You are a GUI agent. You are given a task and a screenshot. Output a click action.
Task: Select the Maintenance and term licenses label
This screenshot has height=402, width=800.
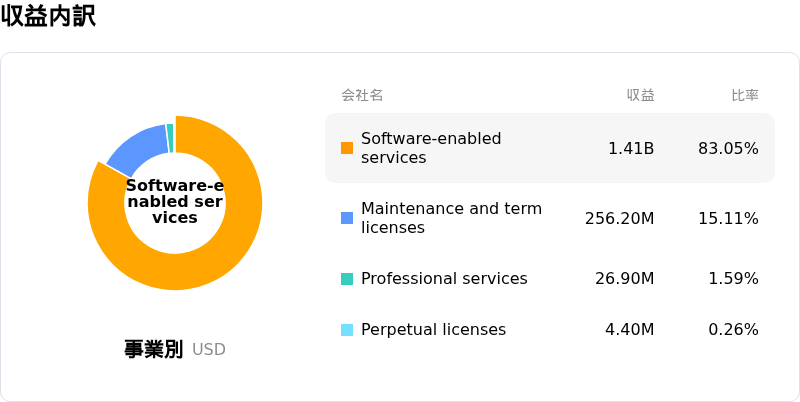(452, 218)
